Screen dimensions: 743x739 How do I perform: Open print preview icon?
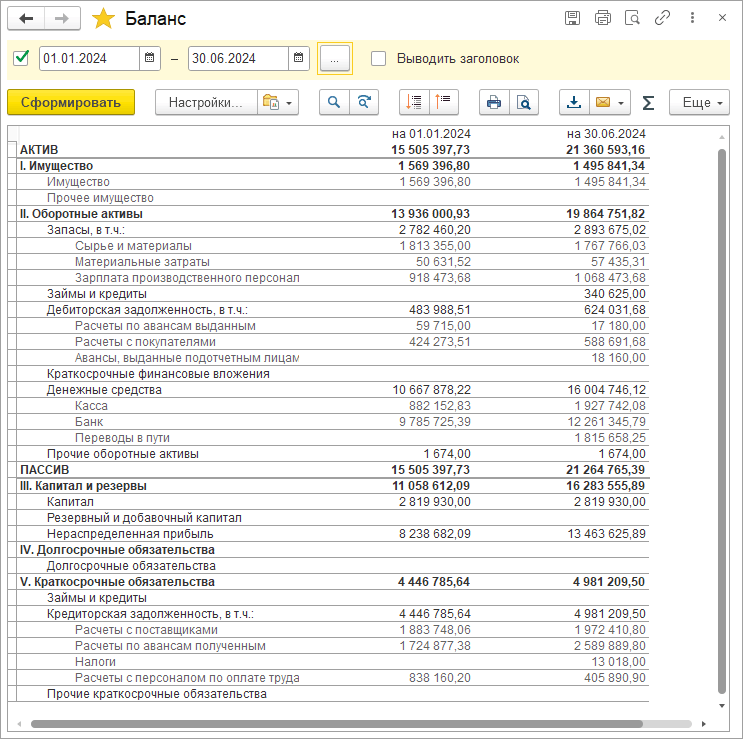point(522,102)
